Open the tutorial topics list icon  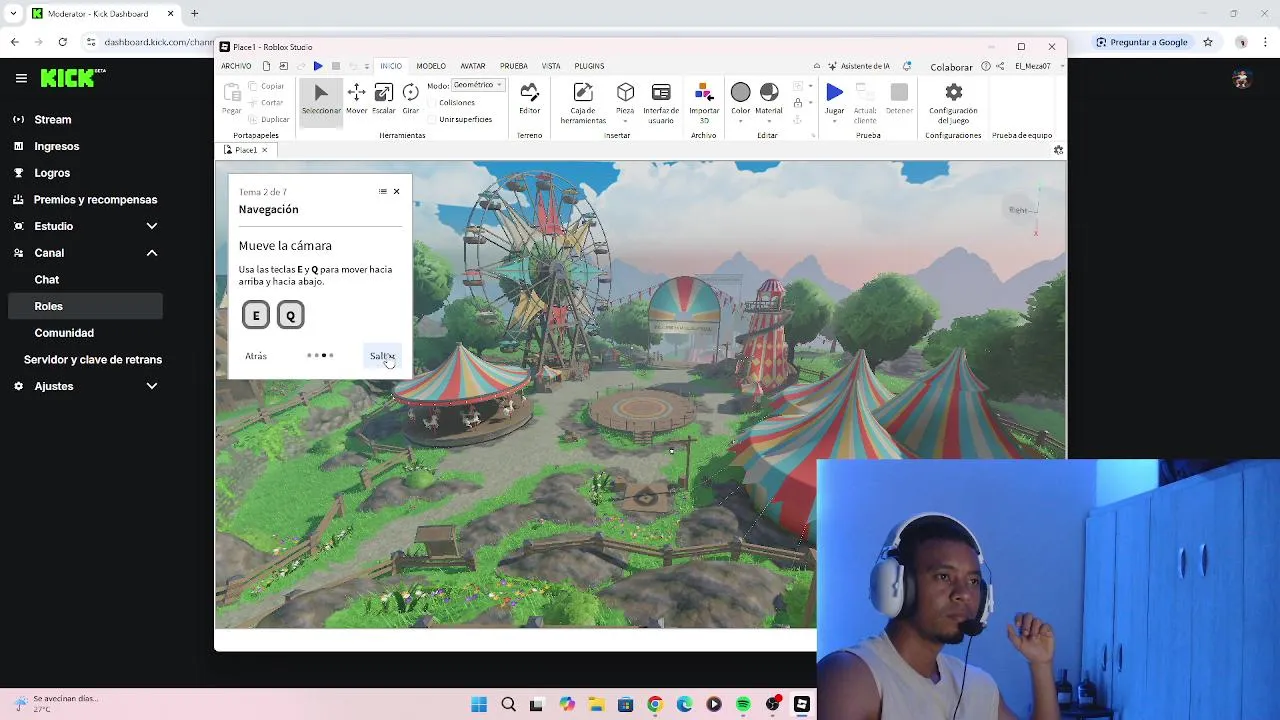382,191
